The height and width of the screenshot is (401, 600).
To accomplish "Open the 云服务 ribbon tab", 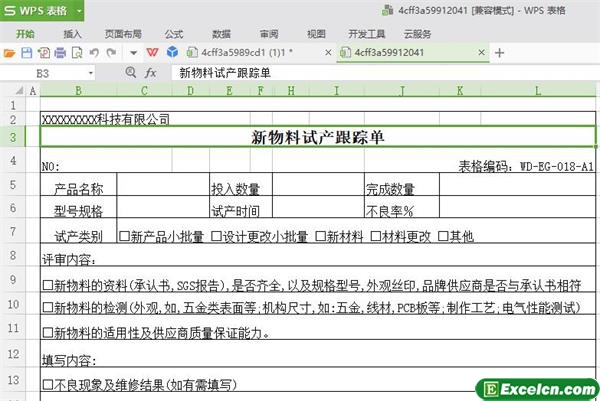I will click(x=417, y=34).
